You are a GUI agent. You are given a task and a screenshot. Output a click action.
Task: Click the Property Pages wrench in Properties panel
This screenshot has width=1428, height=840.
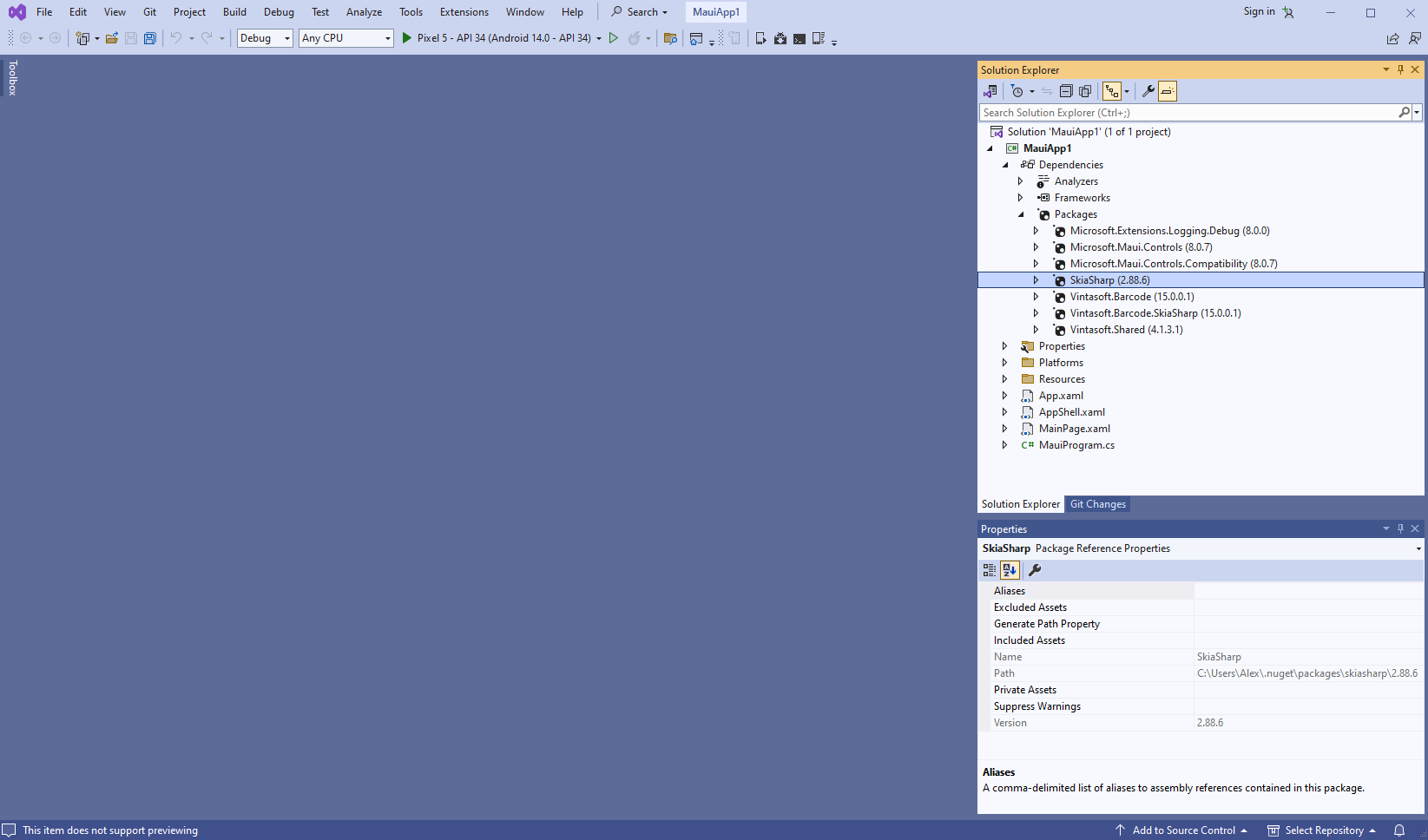1035,570
